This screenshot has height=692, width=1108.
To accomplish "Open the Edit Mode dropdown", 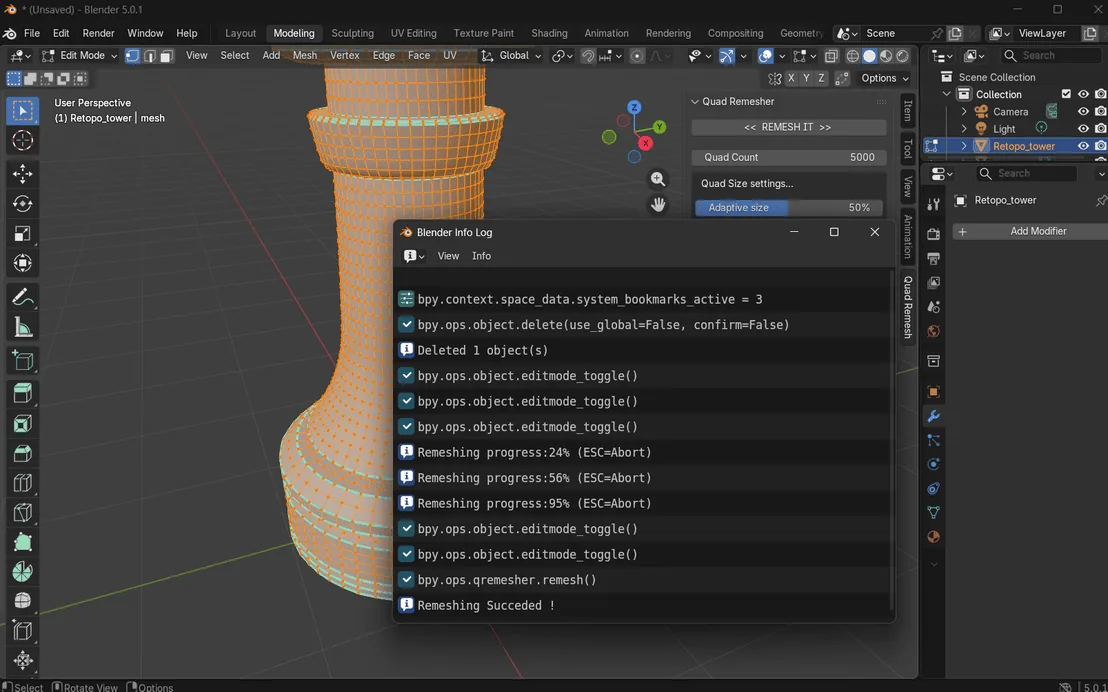I will point(78,55).
